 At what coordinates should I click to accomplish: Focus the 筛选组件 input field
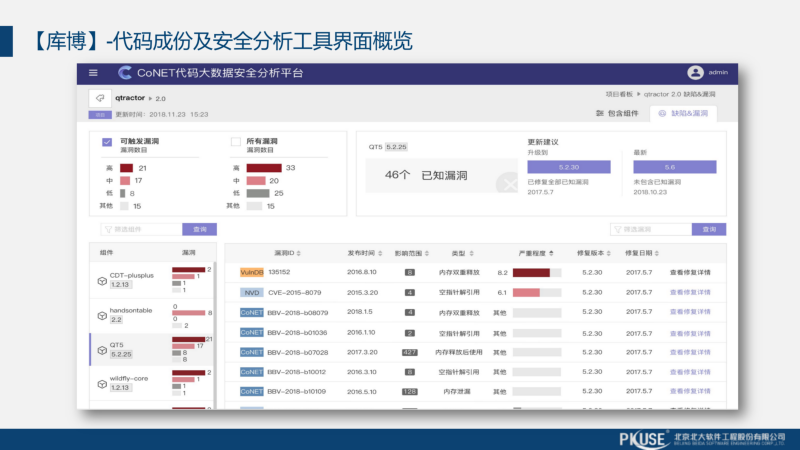141,230
